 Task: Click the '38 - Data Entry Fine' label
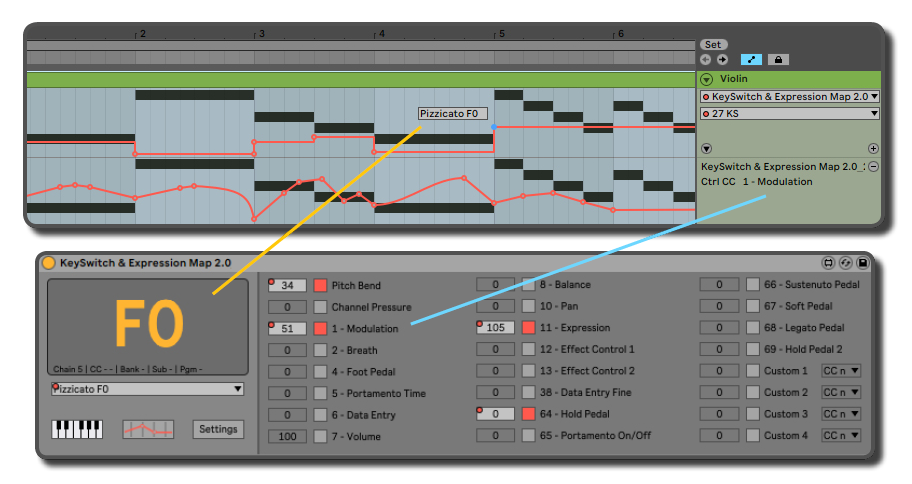tap(585, 392)
